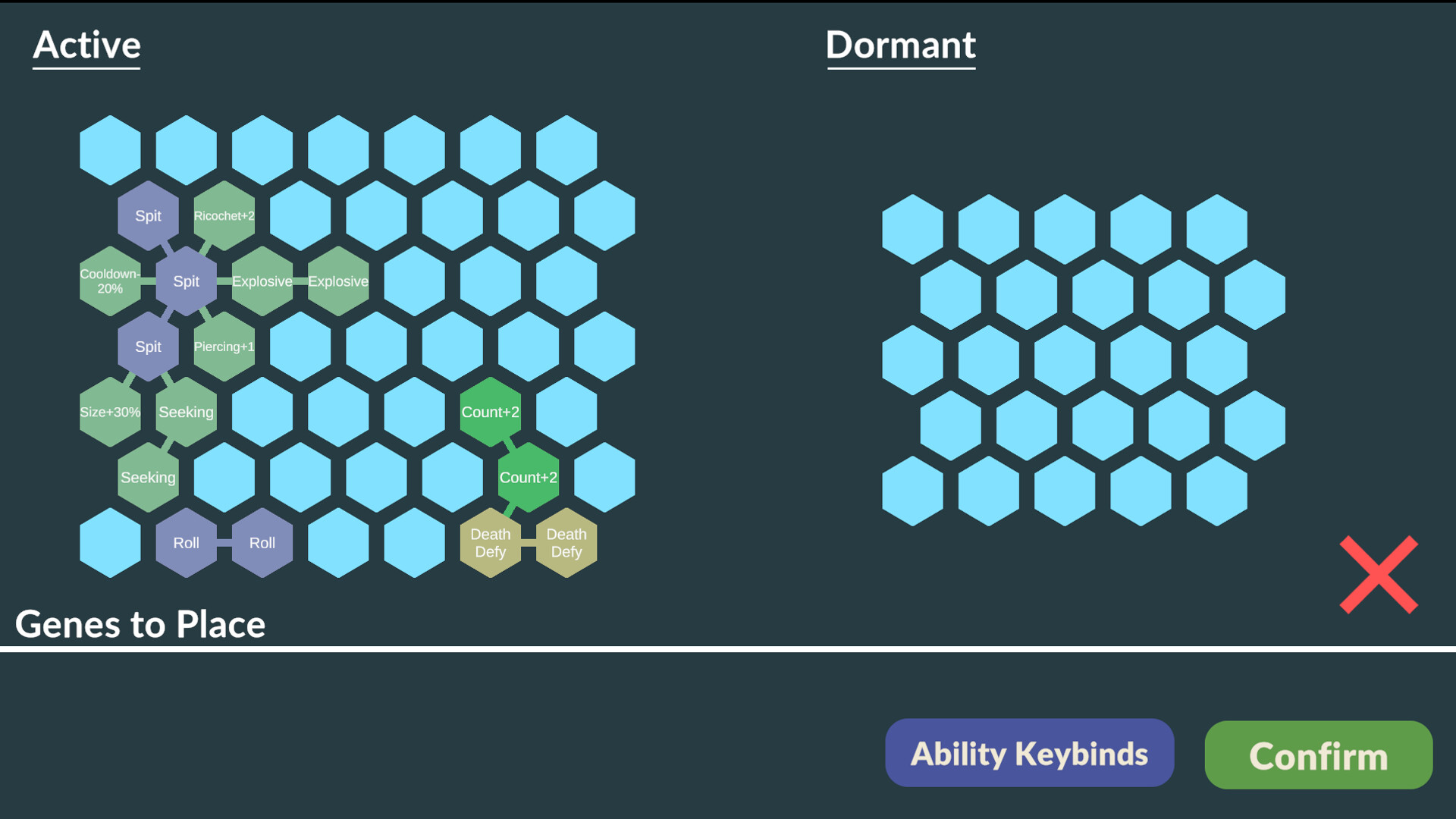Select the right Roll gene hexagon

point(262,543)
